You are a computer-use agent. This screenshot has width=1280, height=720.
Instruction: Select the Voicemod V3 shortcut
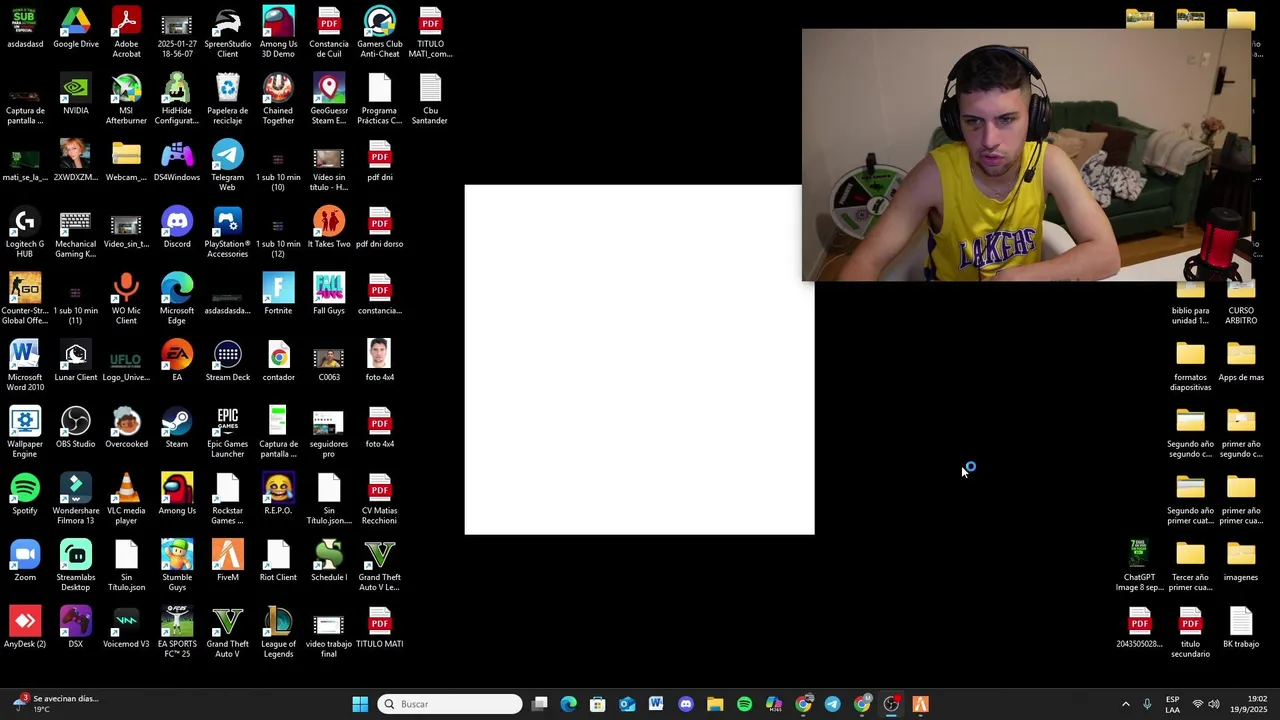click(126, 627)
